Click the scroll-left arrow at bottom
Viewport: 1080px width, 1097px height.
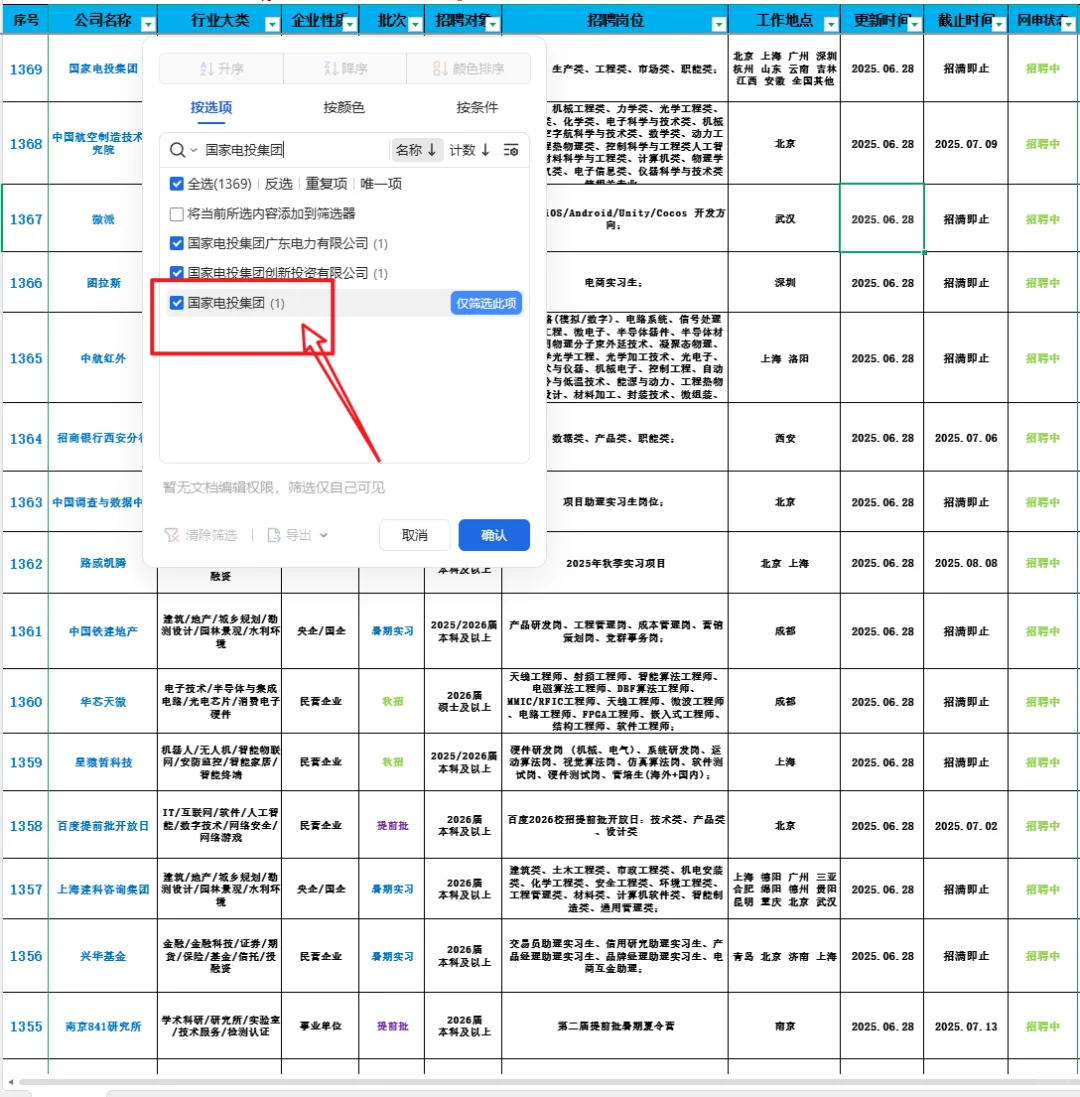coord(10,1082)
